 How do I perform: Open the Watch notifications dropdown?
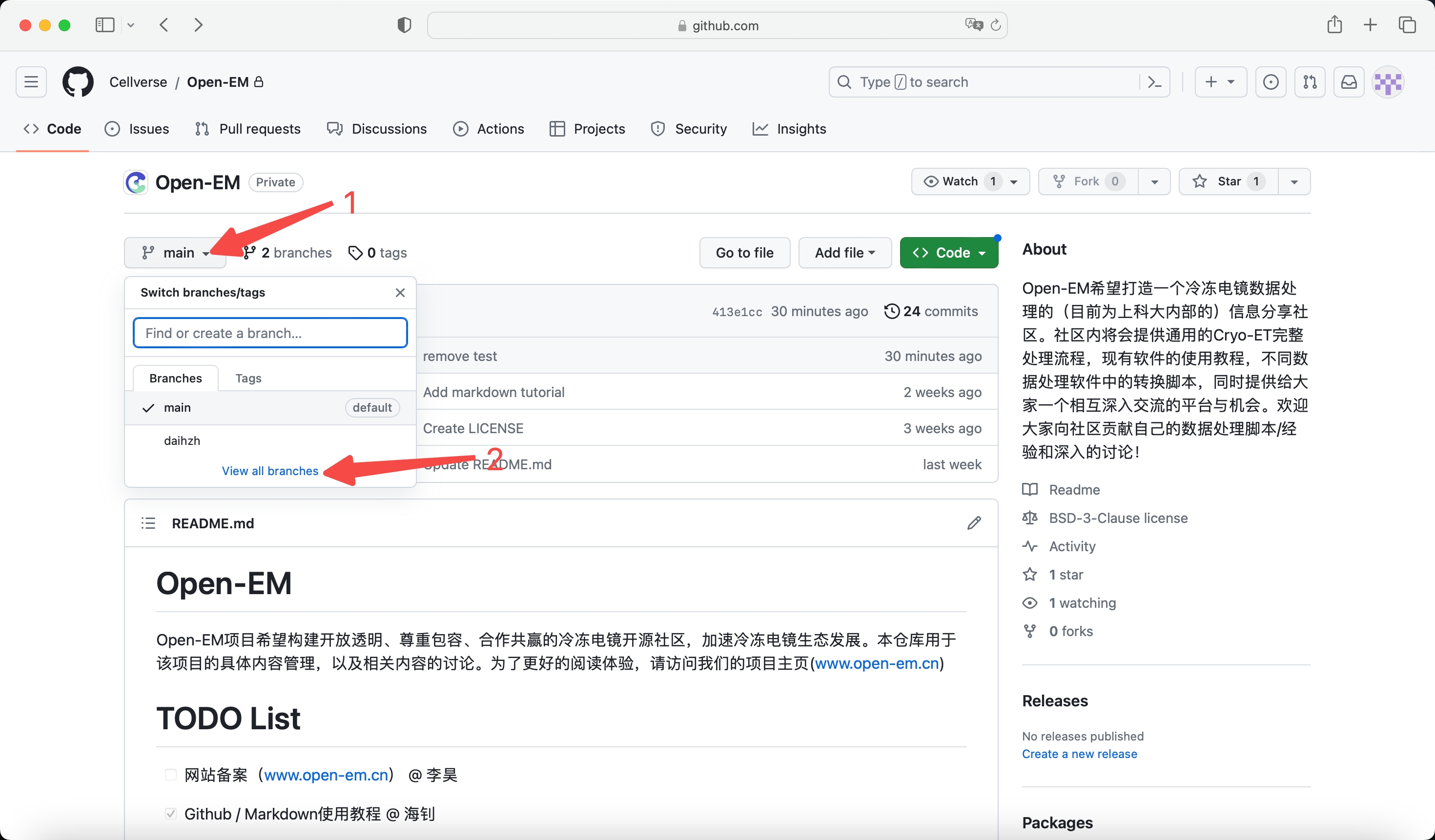tap(970, 181)
